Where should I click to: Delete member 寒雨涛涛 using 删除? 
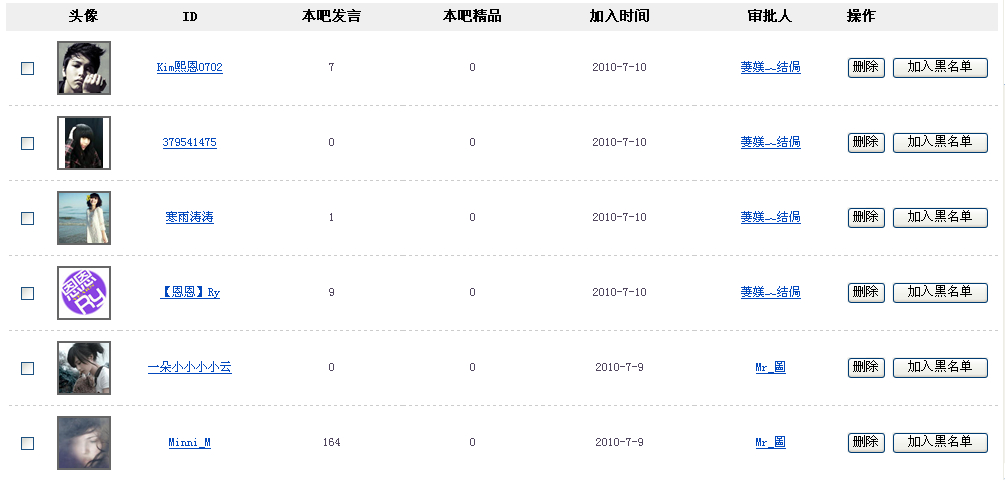click(x=866, y=217)
